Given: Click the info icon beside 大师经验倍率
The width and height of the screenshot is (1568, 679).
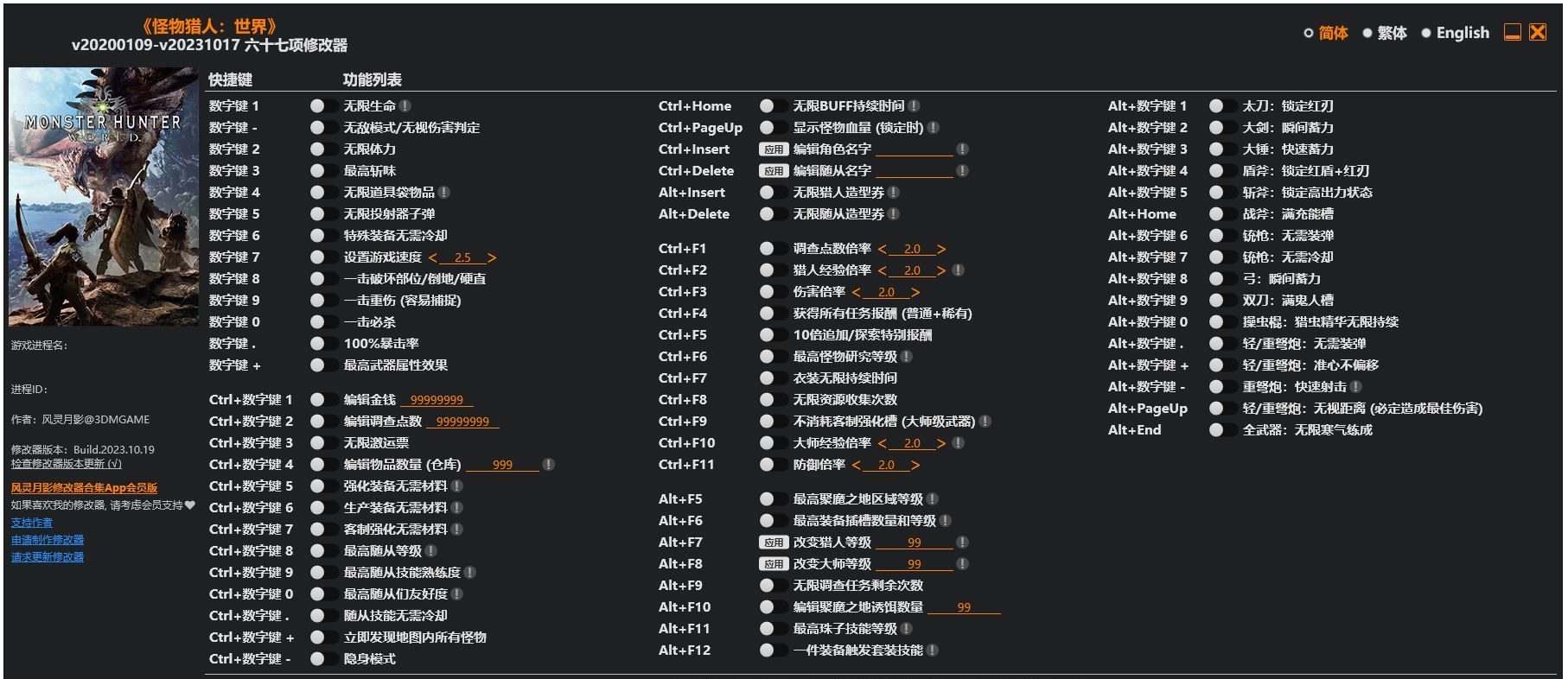Looking at the screenshot, I should pyautogui.click(x=958, y=443).
